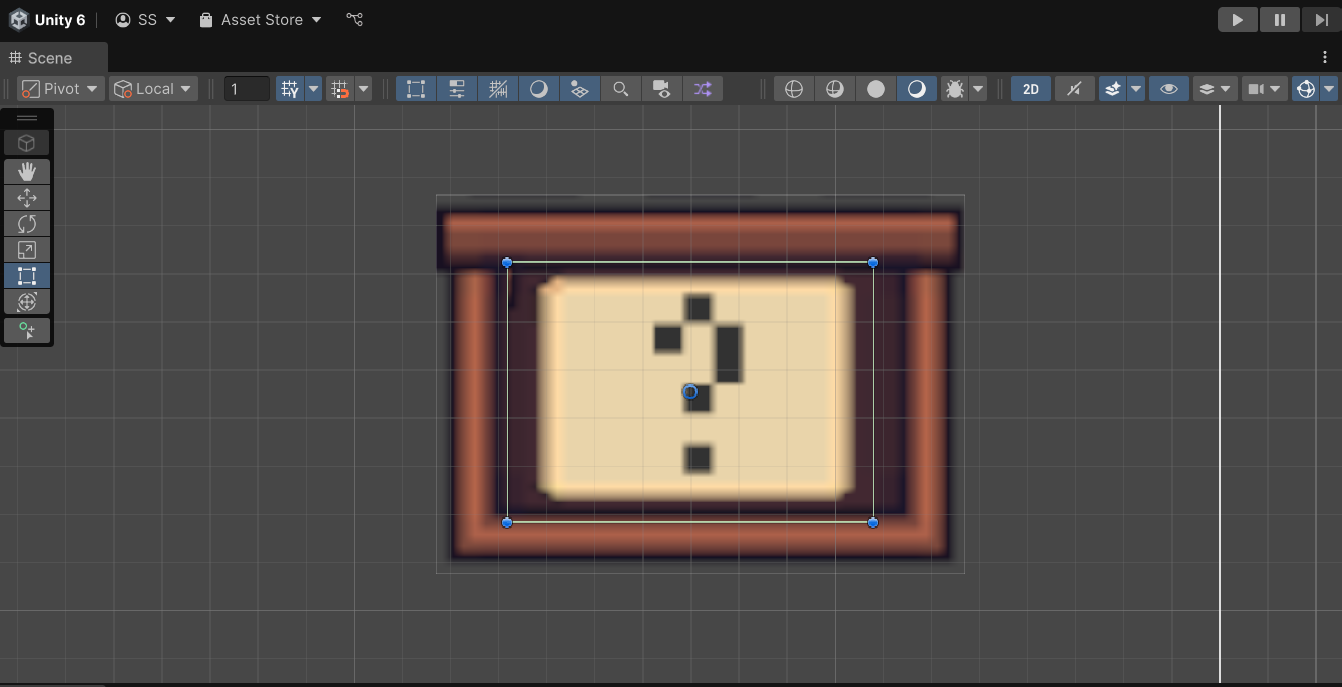Click the Unity 6 logo

click(x=19, y=19)
